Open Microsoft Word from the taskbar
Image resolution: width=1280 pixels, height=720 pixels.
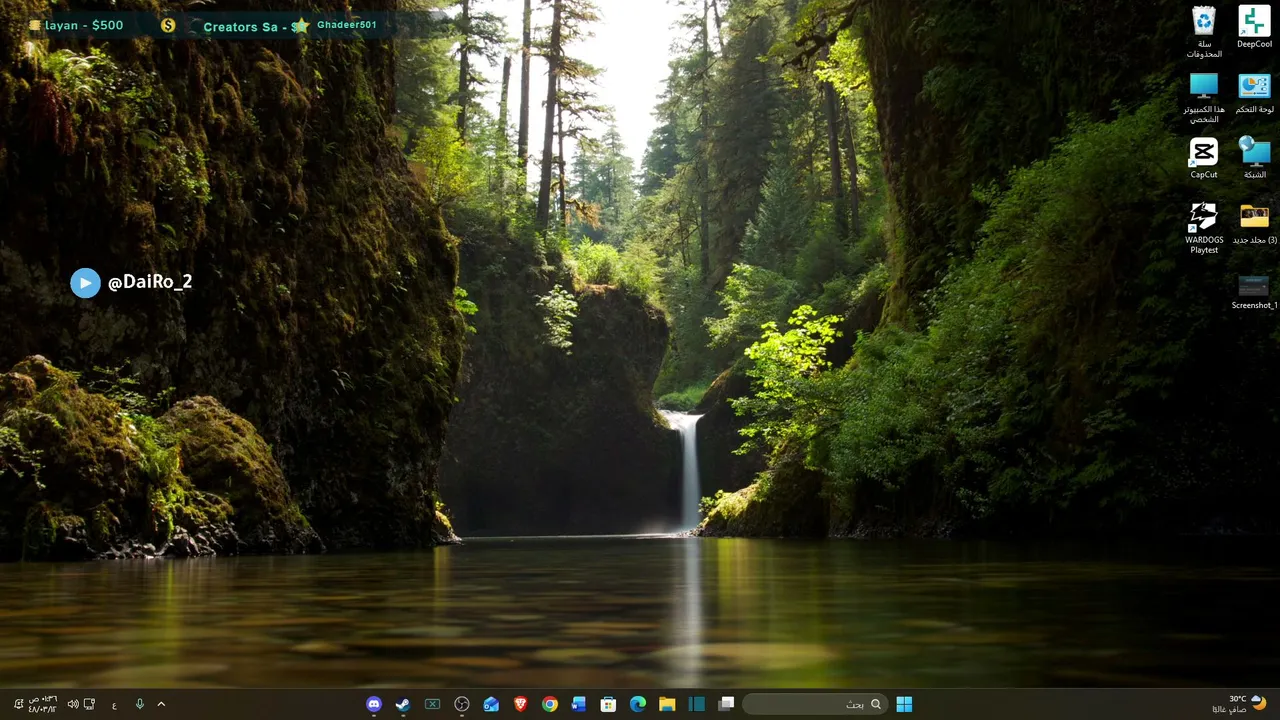pyautogui.click(x=579, y=704)
